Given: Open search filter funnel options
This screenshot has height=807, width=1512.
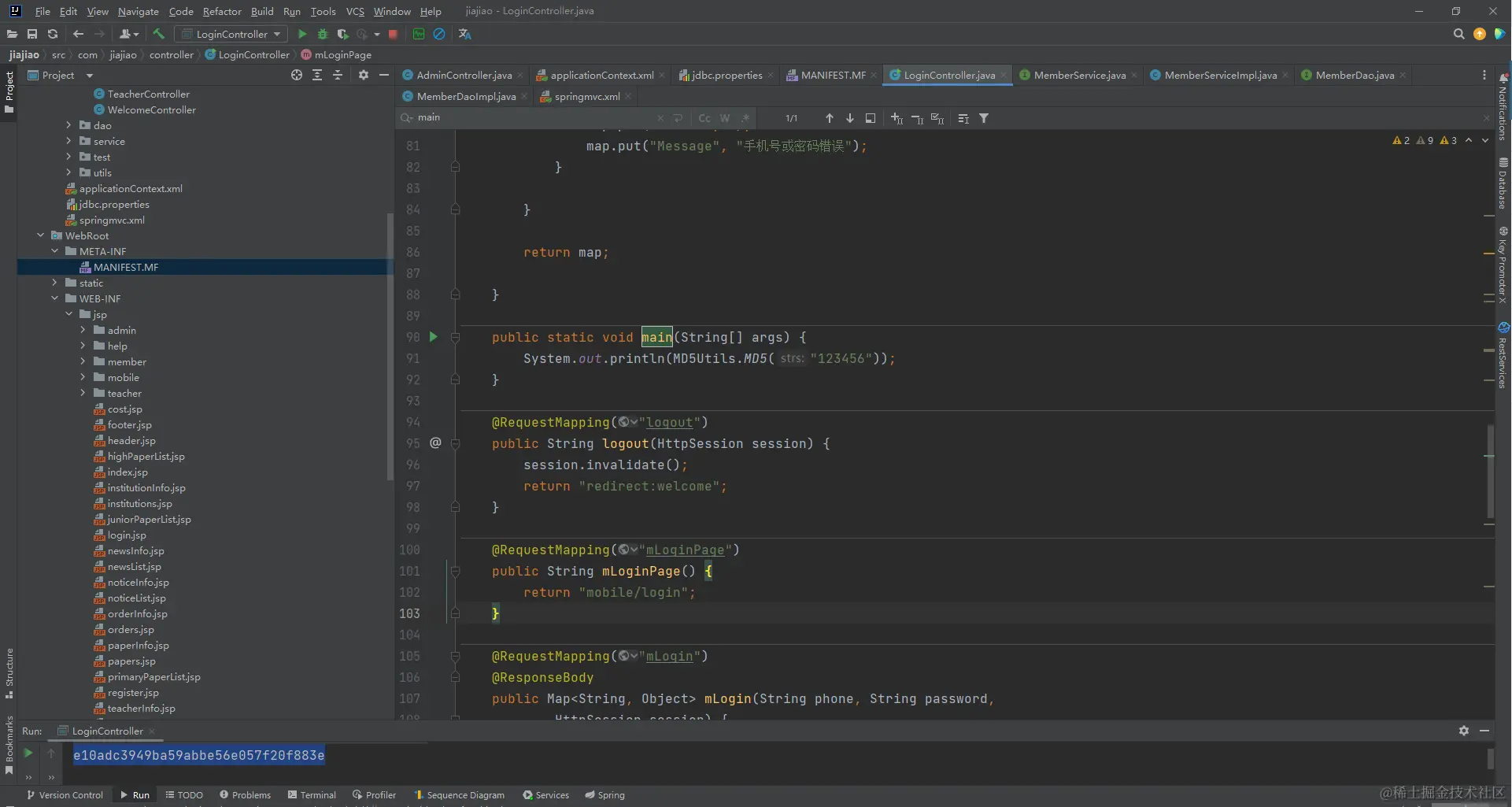Looking at the screenshot, I should [984, 118].
